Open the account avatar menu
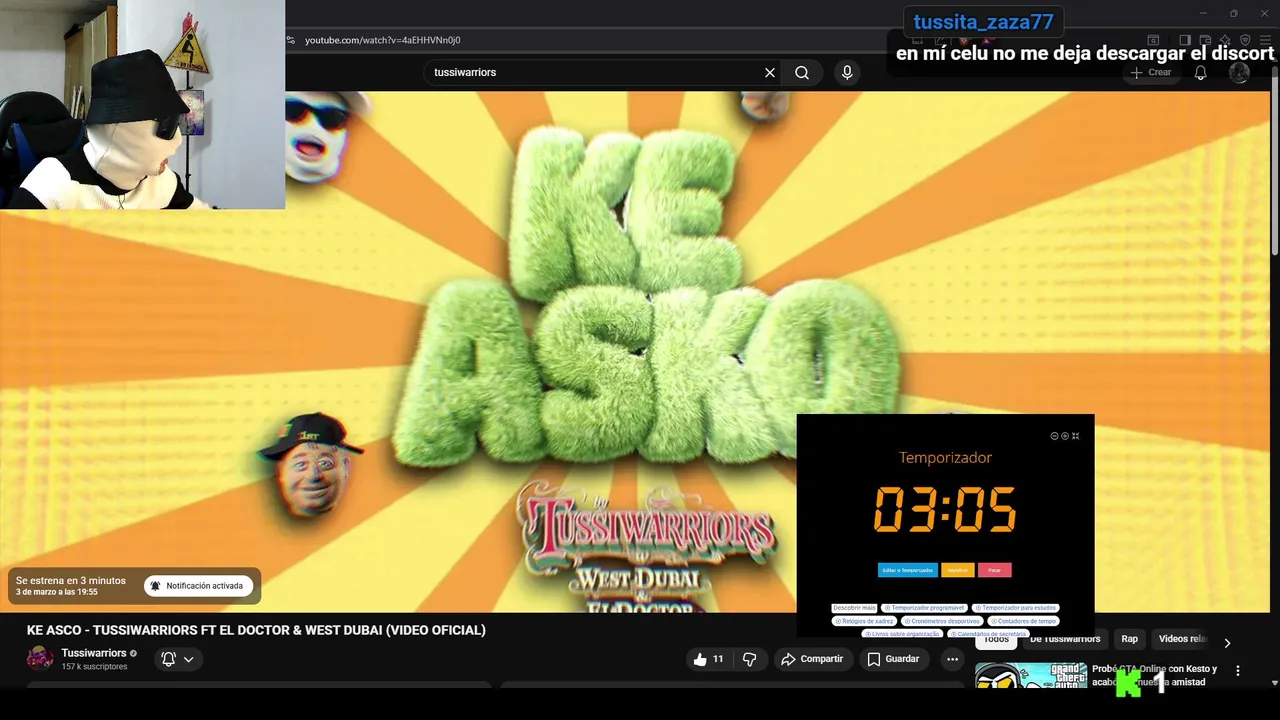The height and width of the screenshot is (720, 1280). (x=1239, y=72)
